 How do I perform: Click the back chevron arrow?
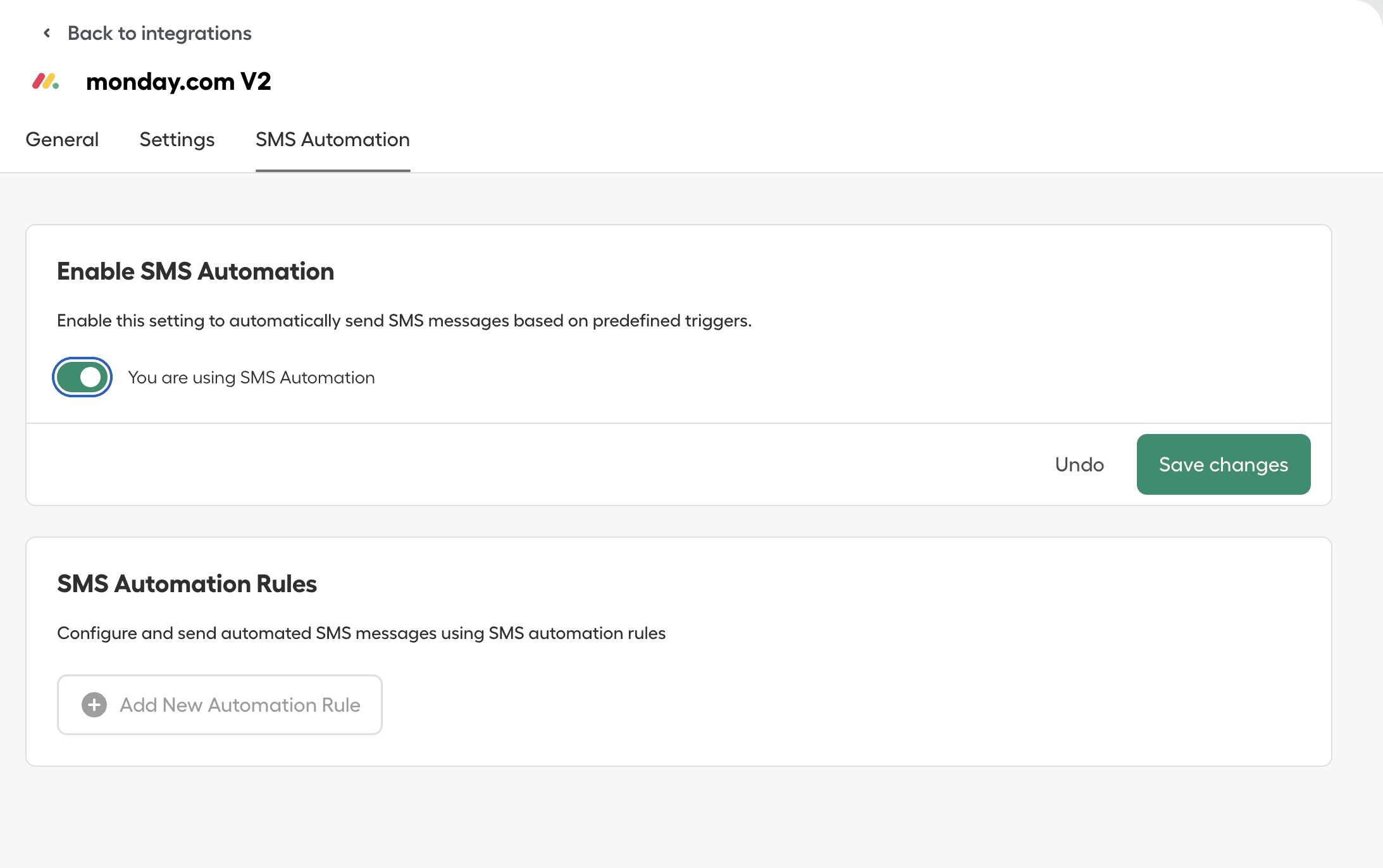pyautogui.click(x=46, y=33)
